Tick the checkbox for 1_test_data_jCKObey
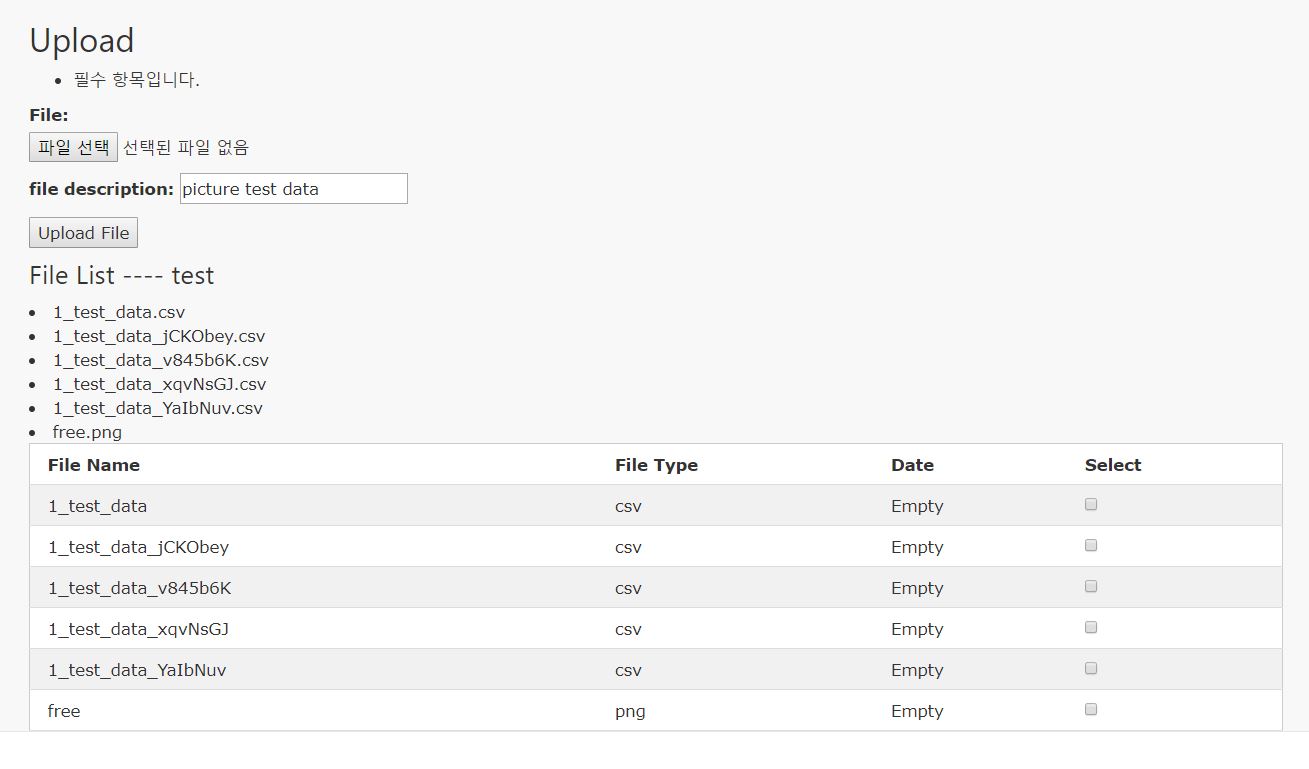This screenshot has height=769, width=1309. point(1091,546)
